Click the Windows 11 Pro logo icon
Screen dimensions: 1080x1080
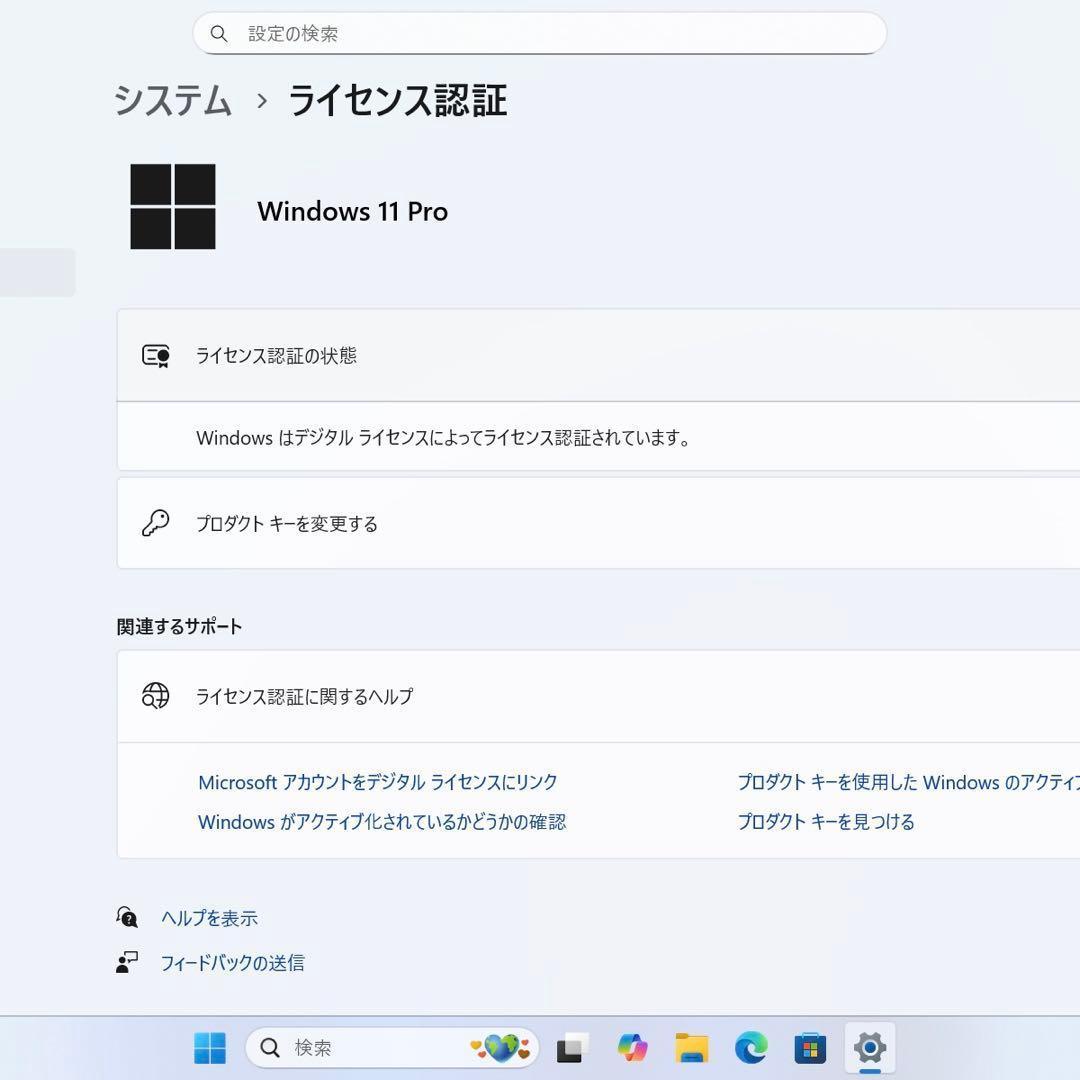[x=173, y=206]
